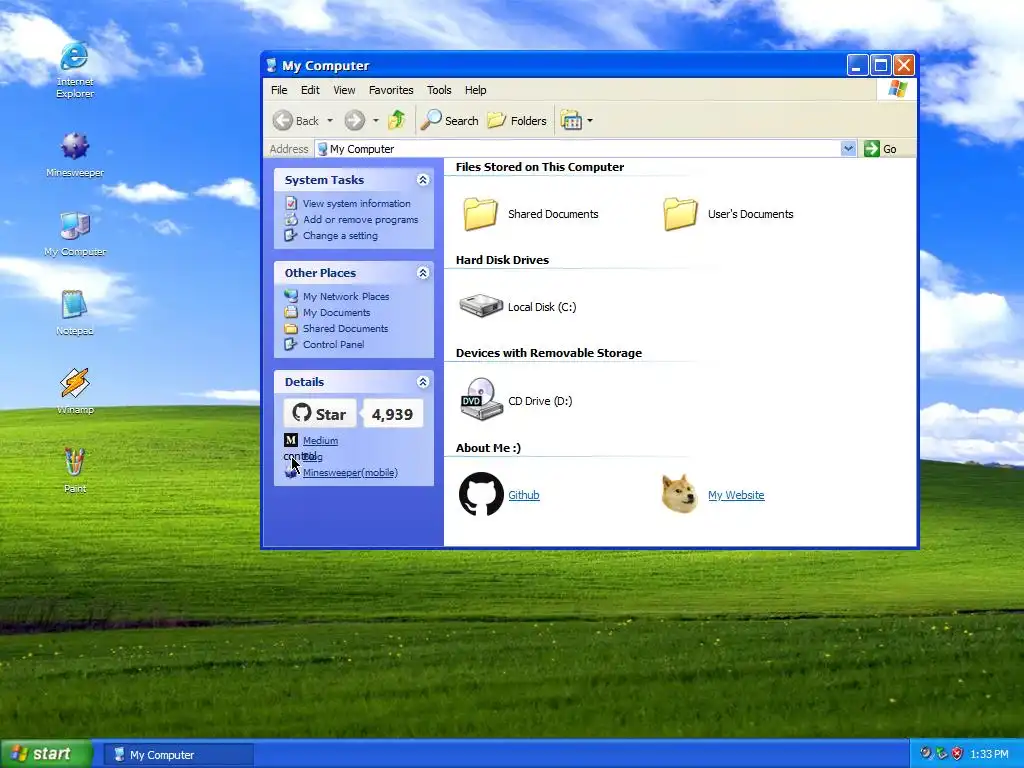This screenshot has width=1024, height=768.
Task: Open the Tools menu
Action: (x=439, y=90)
